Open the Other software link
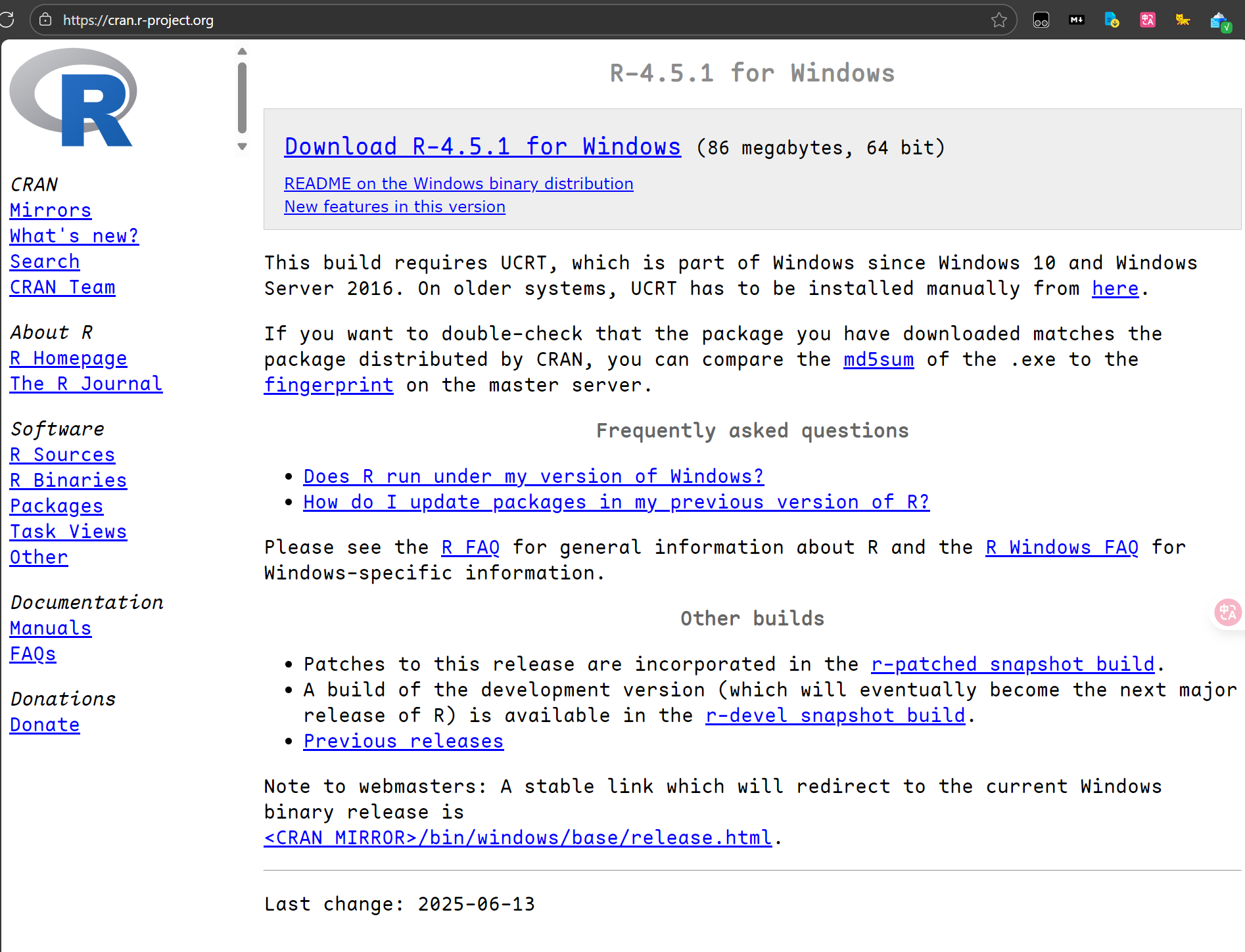 39,557
